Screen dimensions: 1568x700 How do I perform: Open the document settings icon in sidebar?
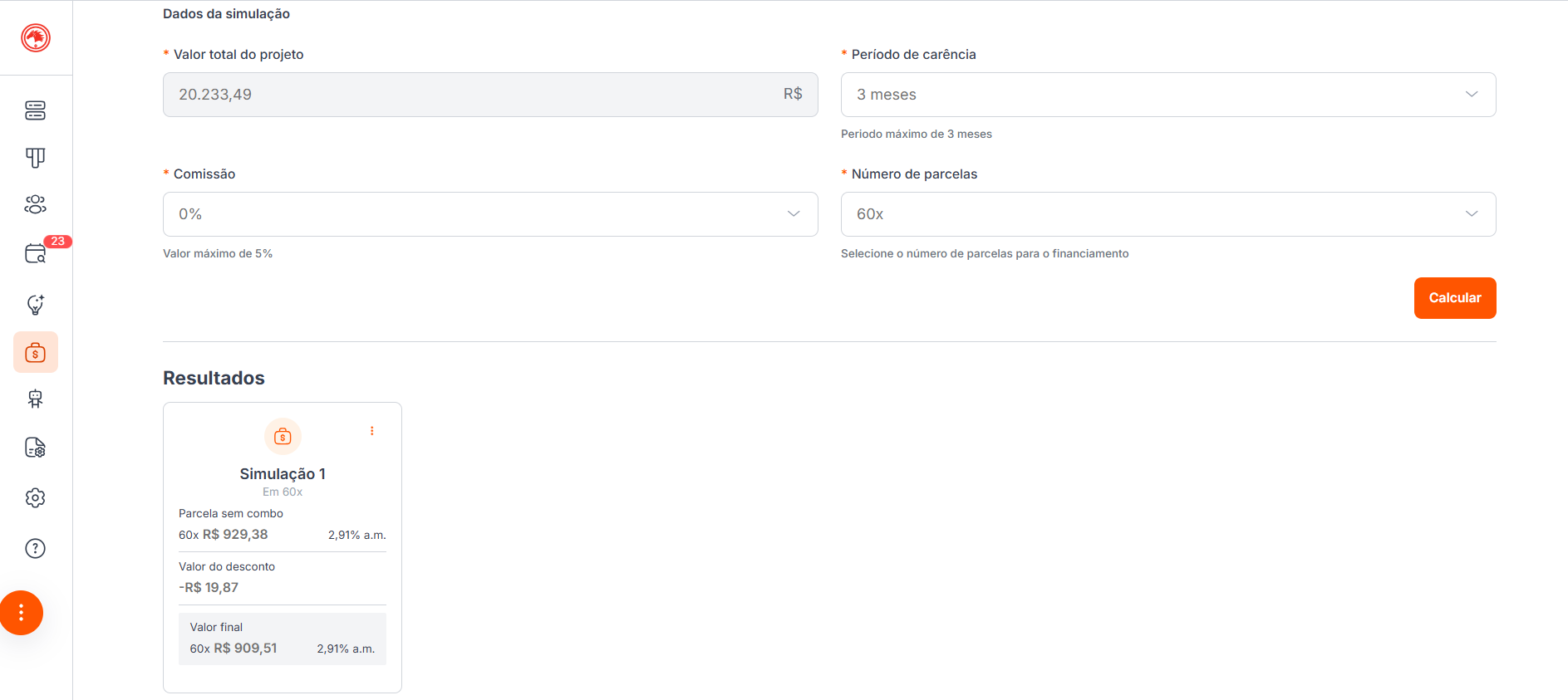tap(35, 448)
